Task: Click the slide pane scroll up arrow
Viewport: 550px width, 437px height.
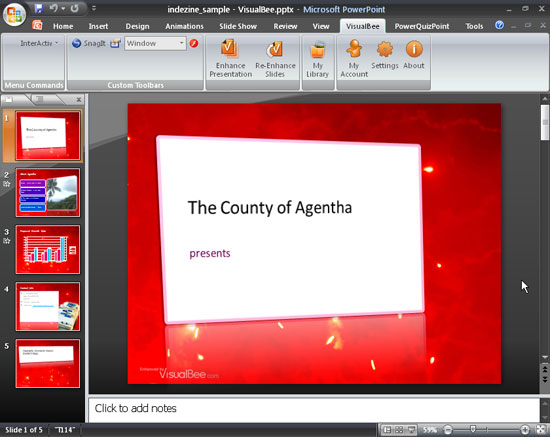Action: [x=545, y=99]
